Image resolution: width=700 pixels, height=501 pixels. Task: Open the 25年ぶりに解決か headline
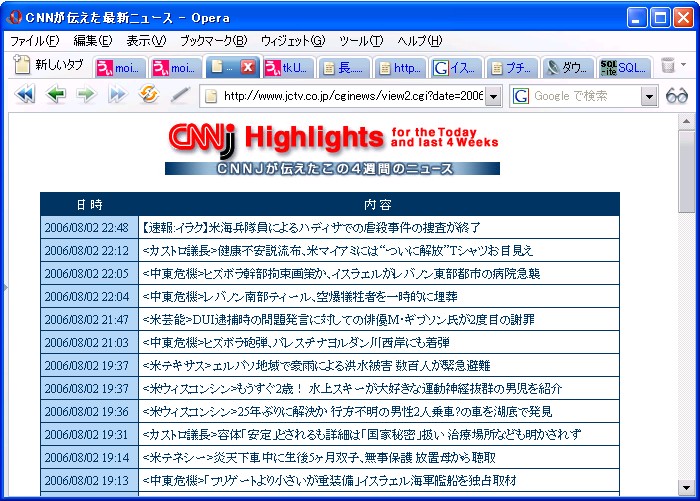click(x=347, y=412)
